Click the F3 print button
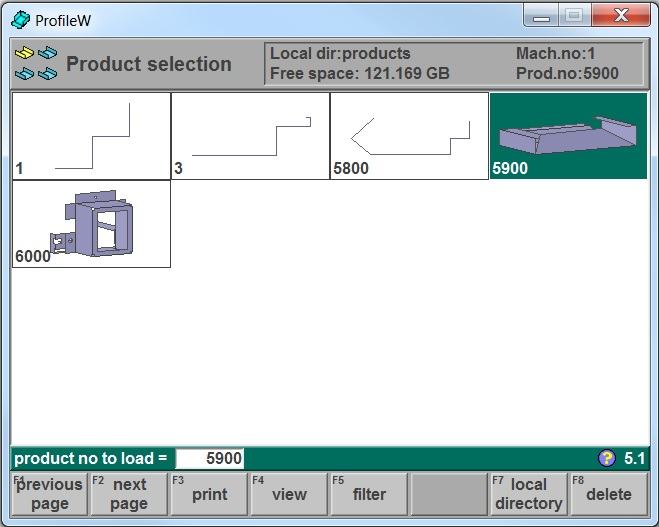 209,494
